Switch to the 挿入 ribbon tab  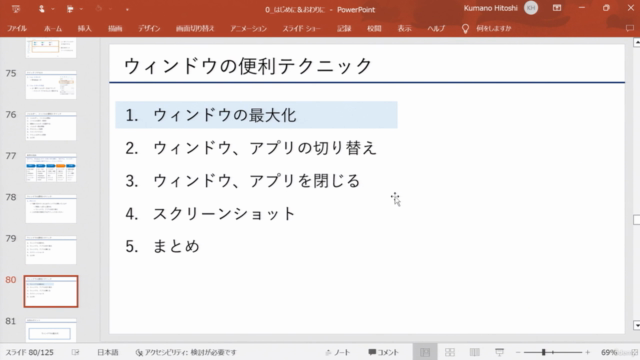click(x=84, y=29)
